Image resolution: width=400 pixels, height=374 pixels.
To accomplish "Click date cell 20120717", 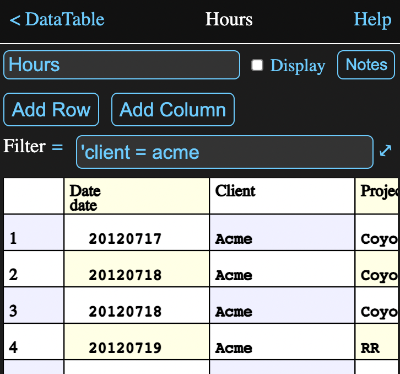I will pos(137,233).
